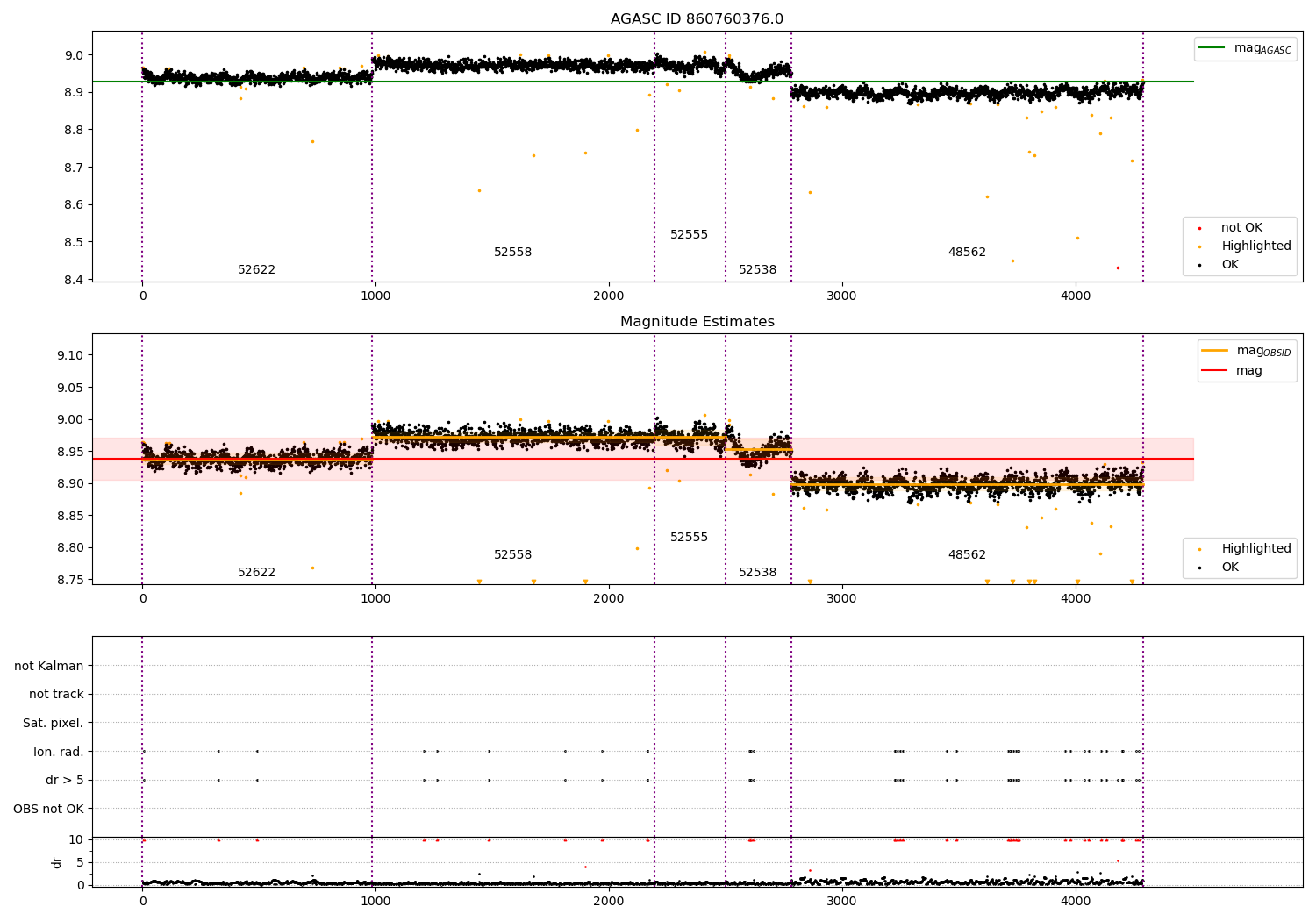
Task: Click the 'not track' axis label
Action: coord(56,695)
